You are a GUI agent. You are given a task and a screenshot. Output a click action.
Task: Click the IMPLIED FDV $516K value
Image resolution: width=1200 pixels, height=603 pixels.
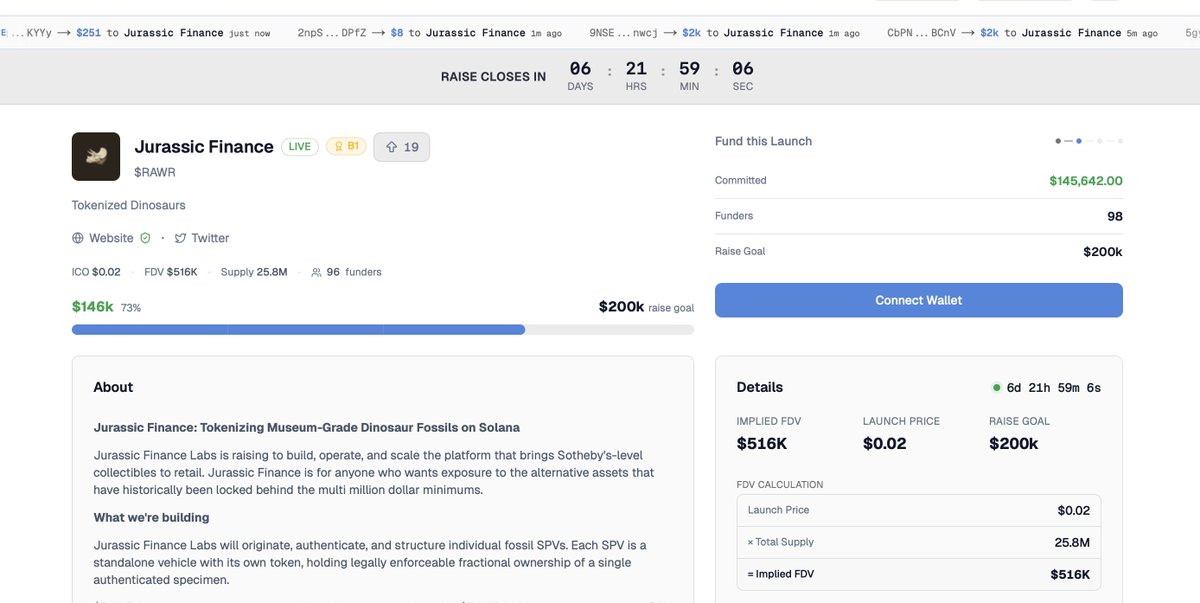pos(762,443)
